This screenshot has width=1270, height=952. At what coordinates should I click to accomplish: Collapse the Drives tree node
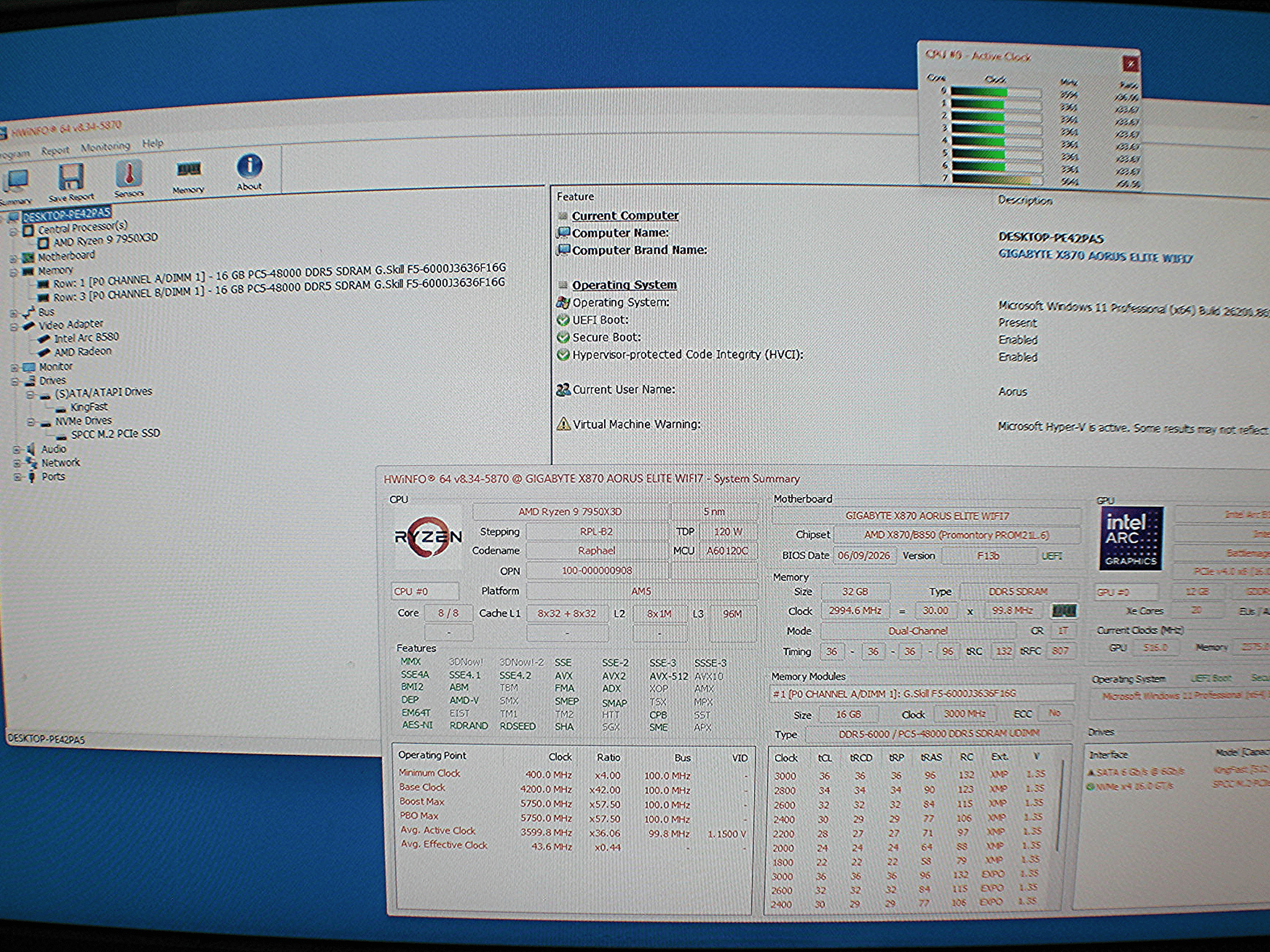(15, 382)
